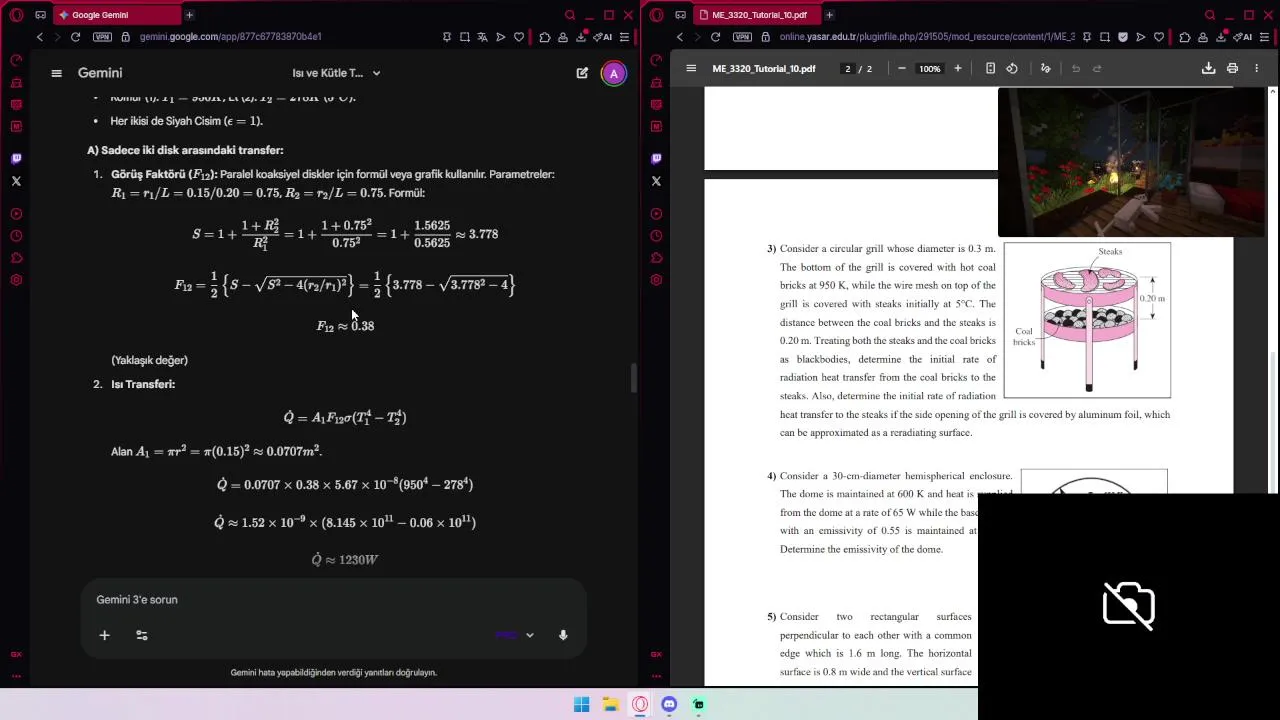Rotate the PDF counterclockwise
This screenshot has width=1280, height=720.
[1012, 69]
